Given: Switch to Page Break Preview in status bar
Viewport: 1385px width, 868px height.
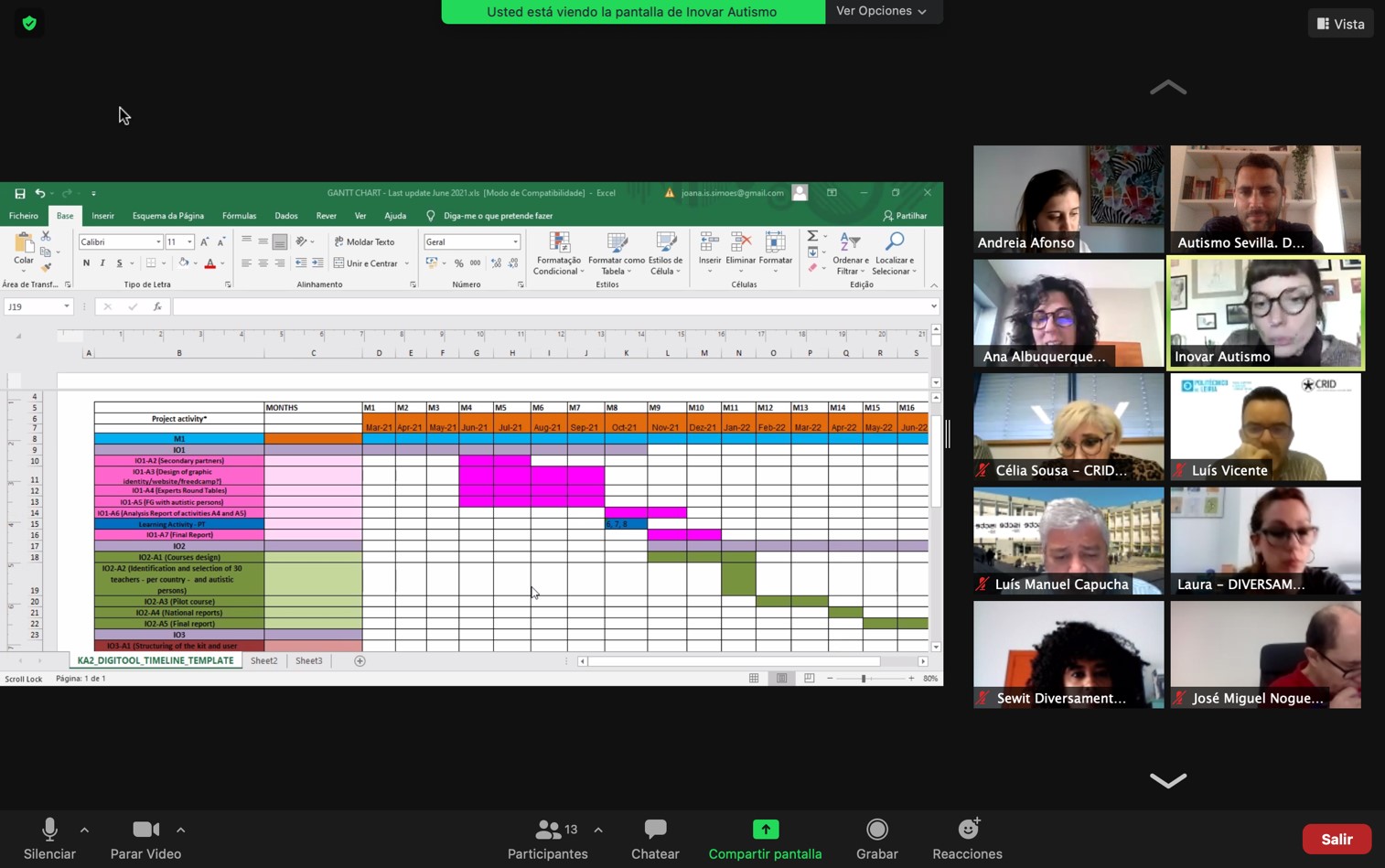Looking at the screenshot, I should [x=809, y=679].
